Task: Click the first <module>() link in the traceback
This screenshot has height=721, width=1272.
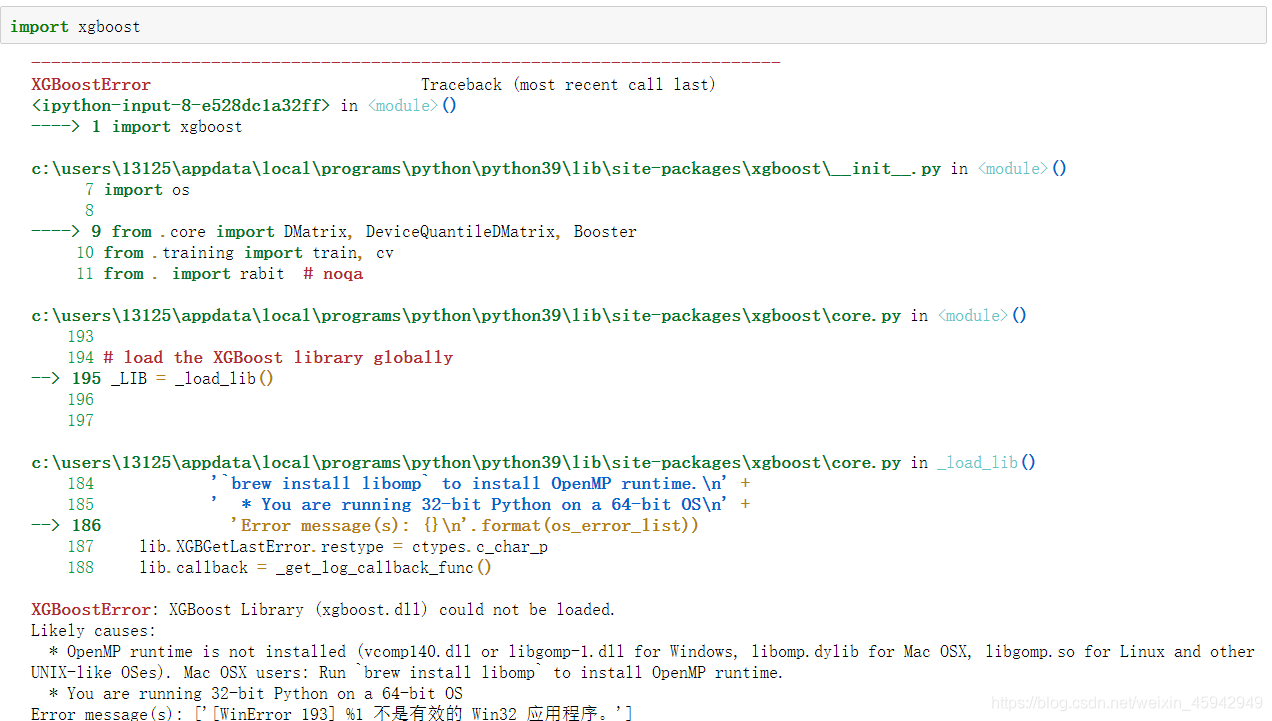Action: pos(402,105)
